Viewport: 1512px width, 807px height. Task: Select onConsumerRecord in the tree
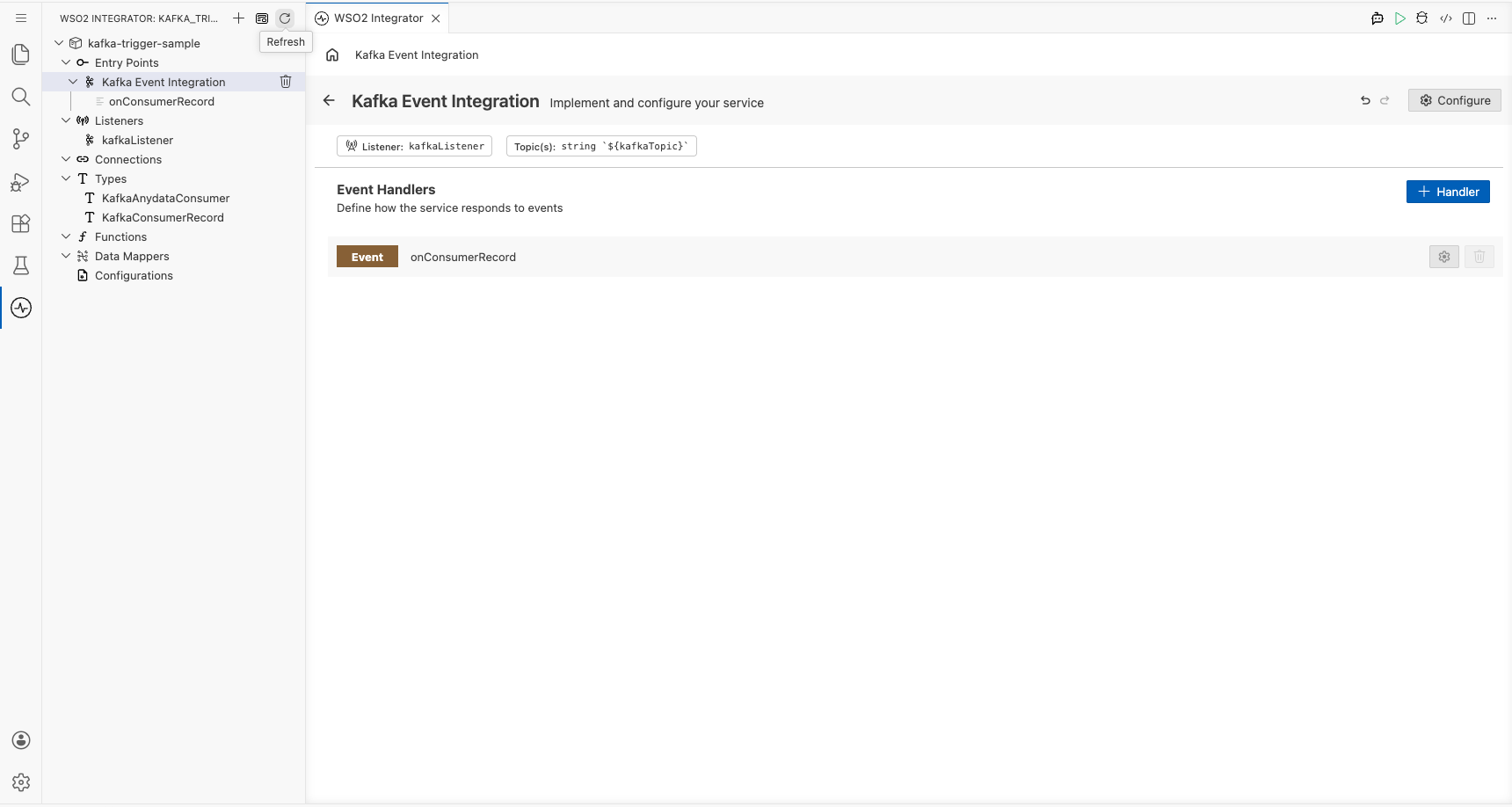click(162, 101)
